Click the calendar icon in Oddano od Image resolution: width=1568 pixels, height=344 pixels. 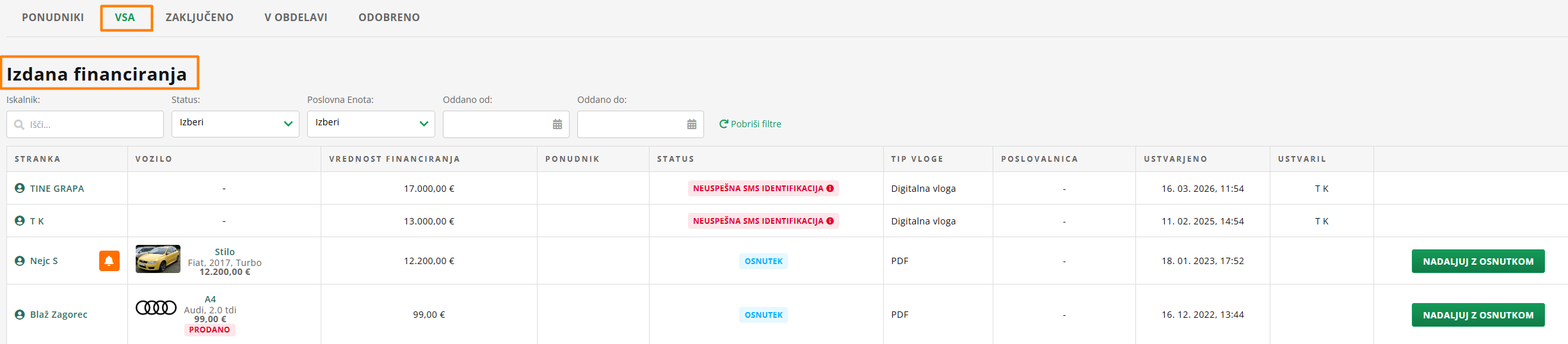pos(557,125)
